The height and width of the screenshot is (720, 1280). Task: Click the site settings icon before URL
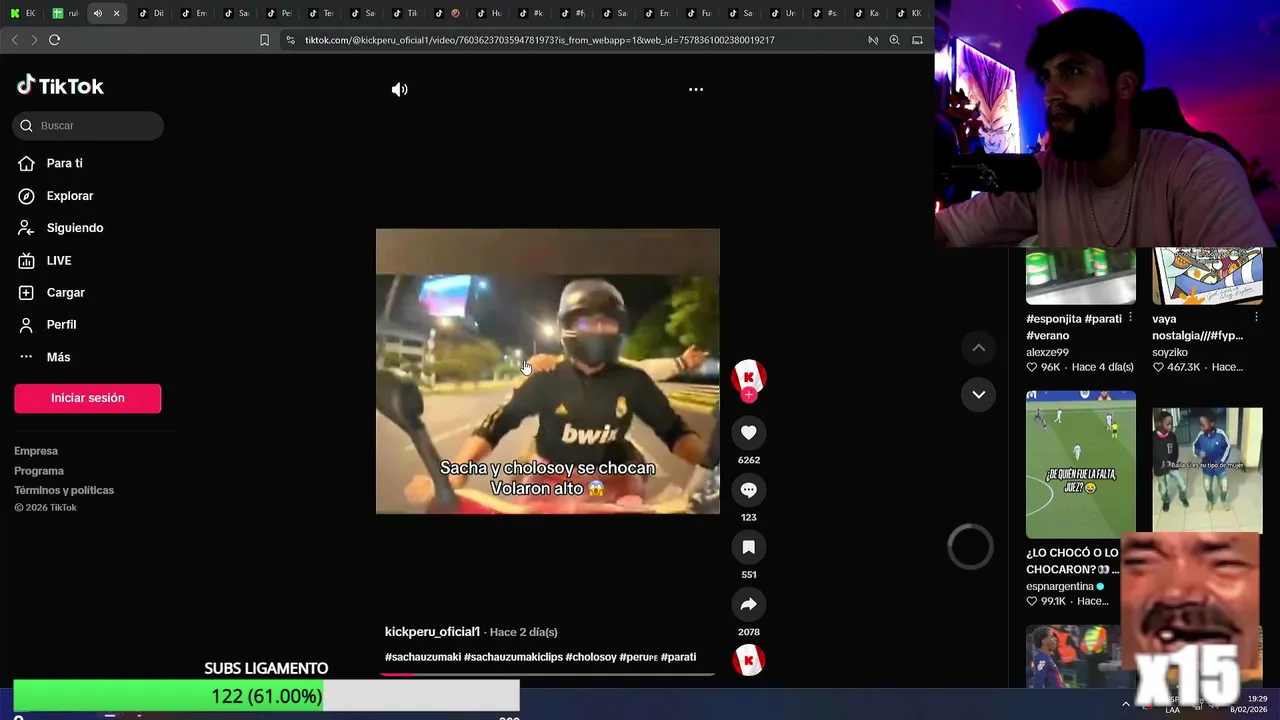[x=290, y=40]
